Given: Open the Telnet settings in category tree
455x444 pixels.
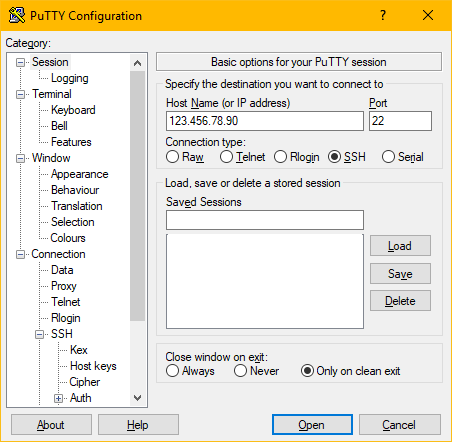Looking at the screenshot, I should tap(66, 302).
